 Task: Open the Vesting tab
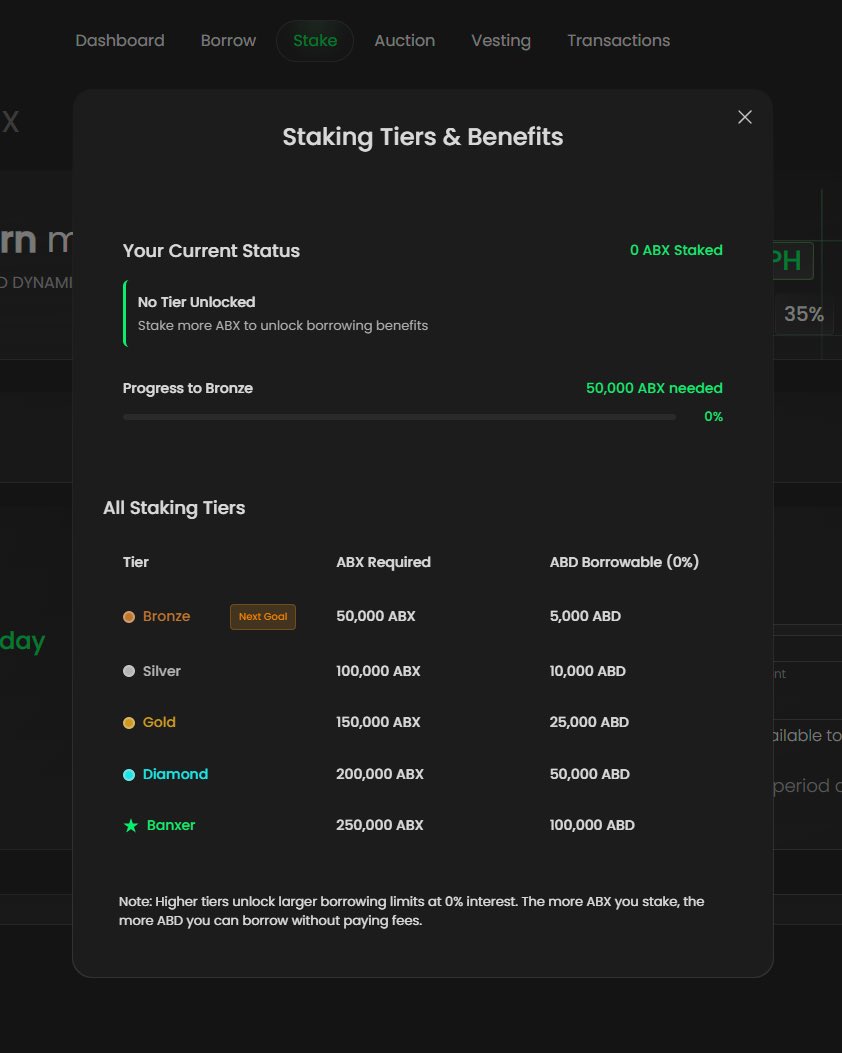pos(501,41)
